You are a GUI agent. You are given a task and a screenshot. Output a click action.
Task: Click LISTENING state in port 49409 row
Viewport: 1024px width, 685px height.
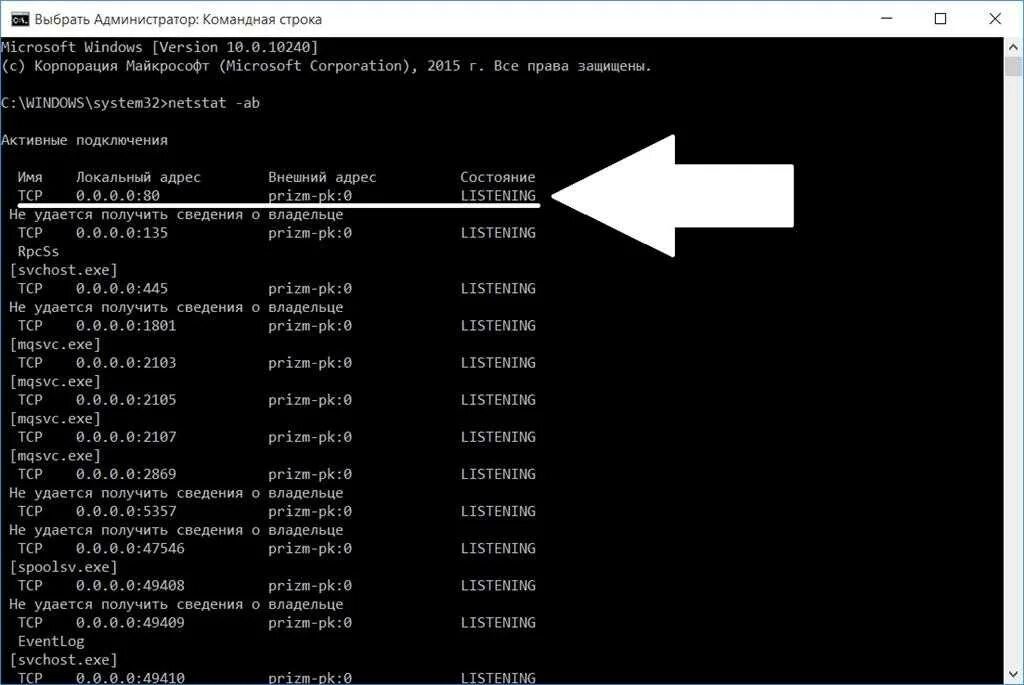(498, 623)
